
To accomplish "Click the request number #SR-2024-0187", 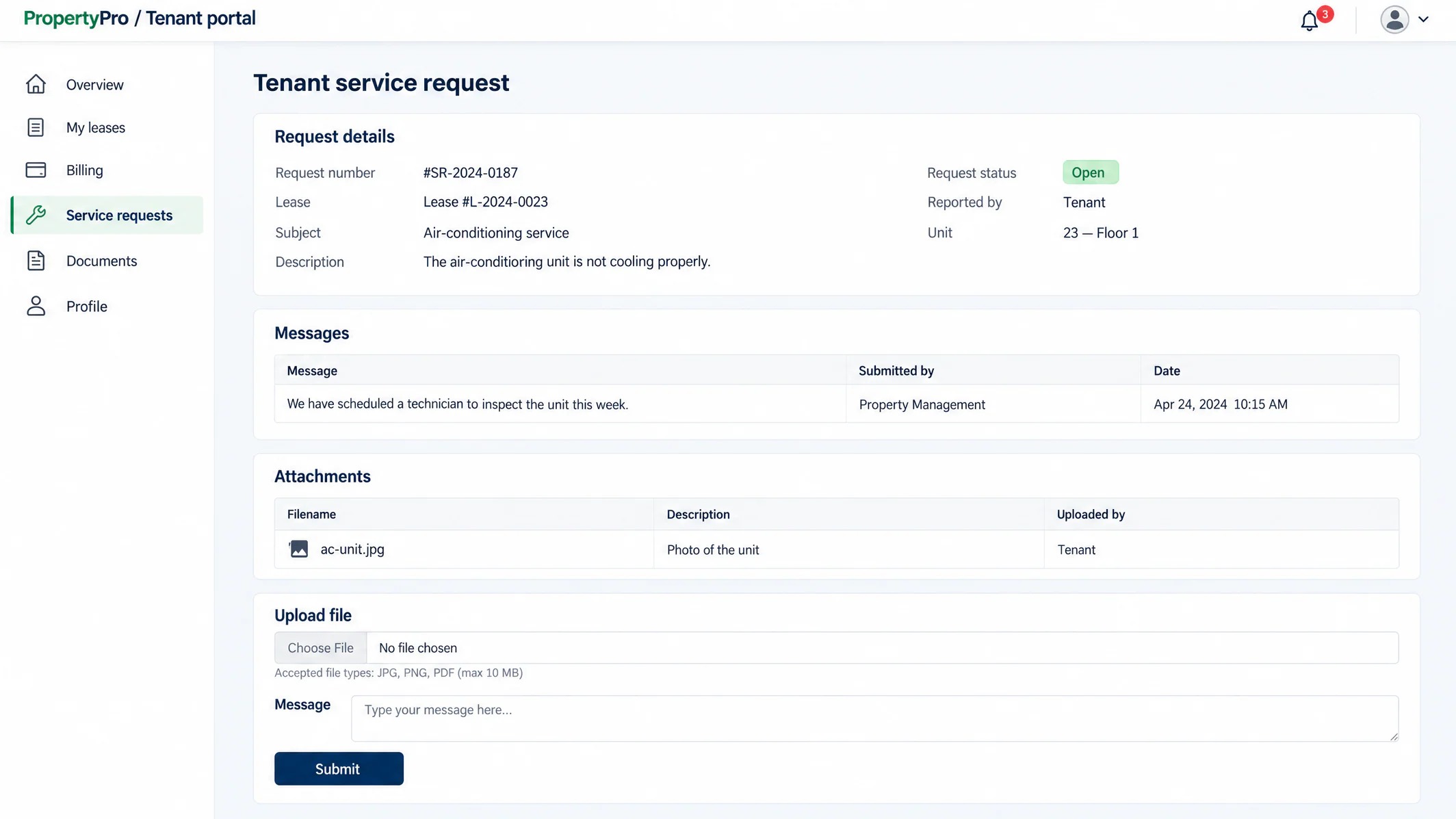I will click(x=470, y=172).
